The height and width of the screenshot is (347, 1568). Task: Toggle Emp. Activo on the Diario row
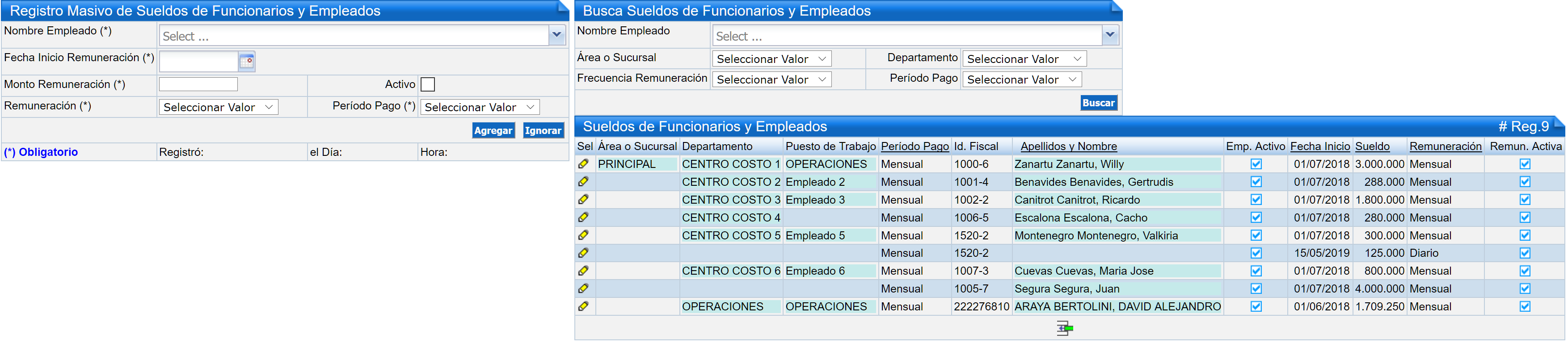pyautogui.click(x=1256, y=253)
